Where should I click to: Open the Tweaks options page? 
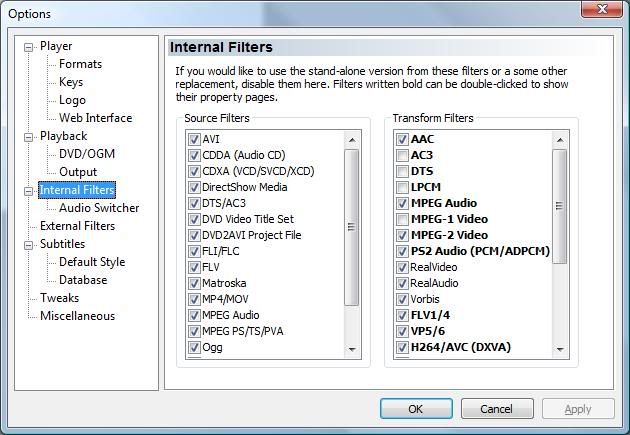point(59,298)
